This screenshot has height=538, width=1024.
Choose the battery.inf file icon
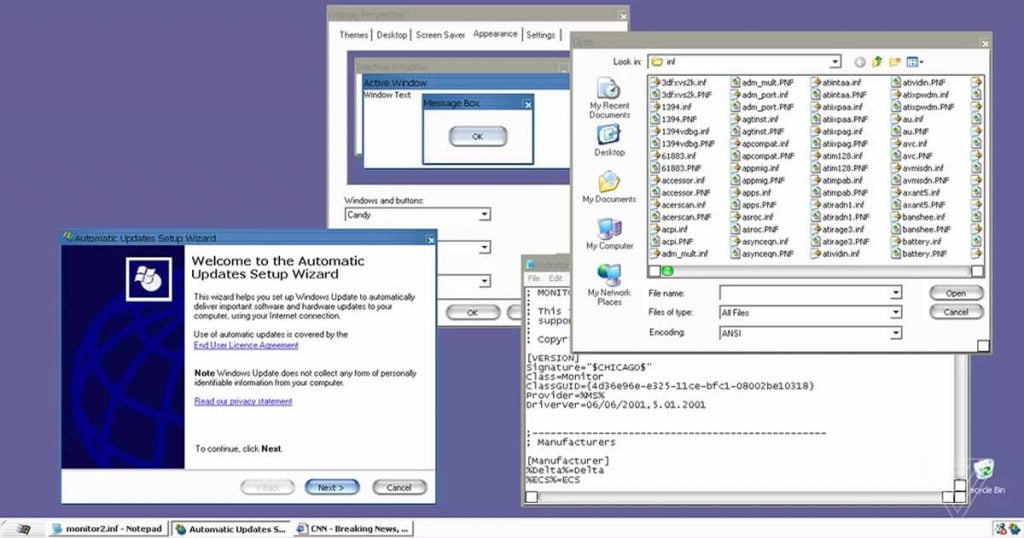(x=897, y=241)
